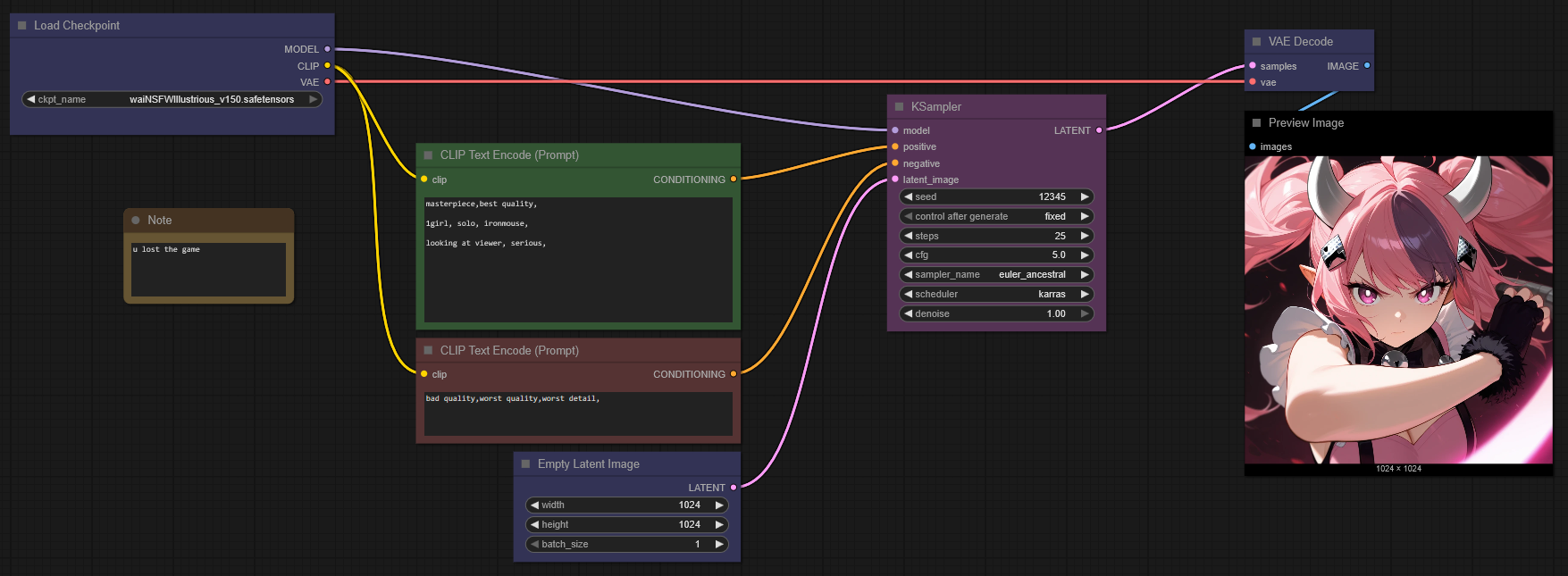Viewport: 1568px width, 576px height.
Task: Decrease the seed value with left arrow
Action: click(x=908, y=196)
